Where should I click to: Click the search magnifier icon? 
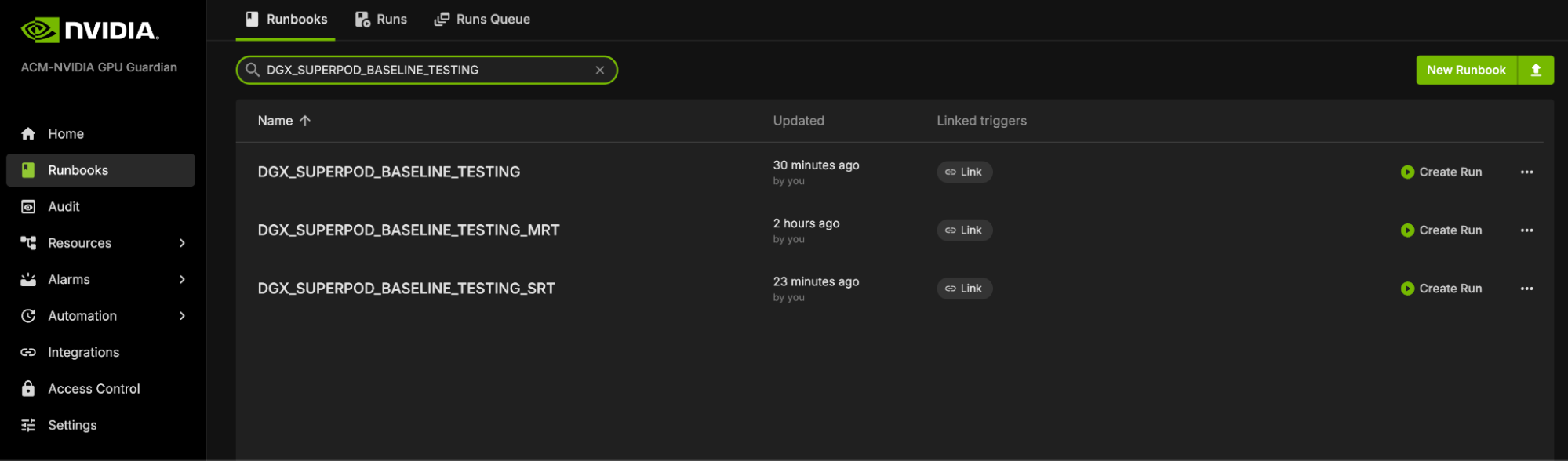(x=253, y=70)
